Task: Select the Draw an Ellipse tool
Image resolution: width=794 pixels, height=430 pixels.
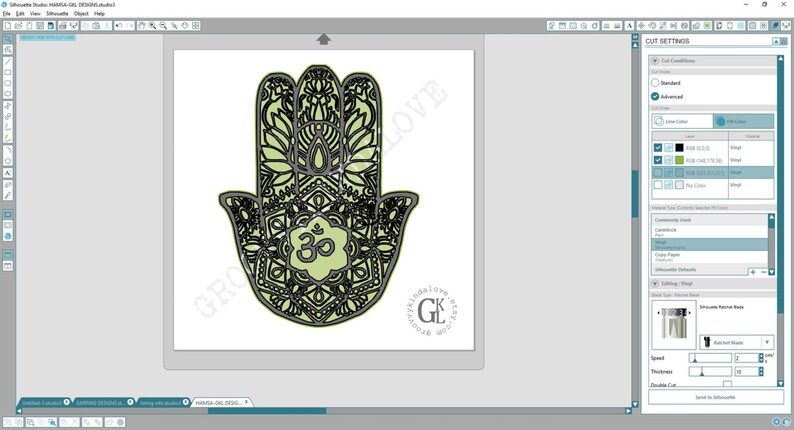Action: tap(8, 94)
